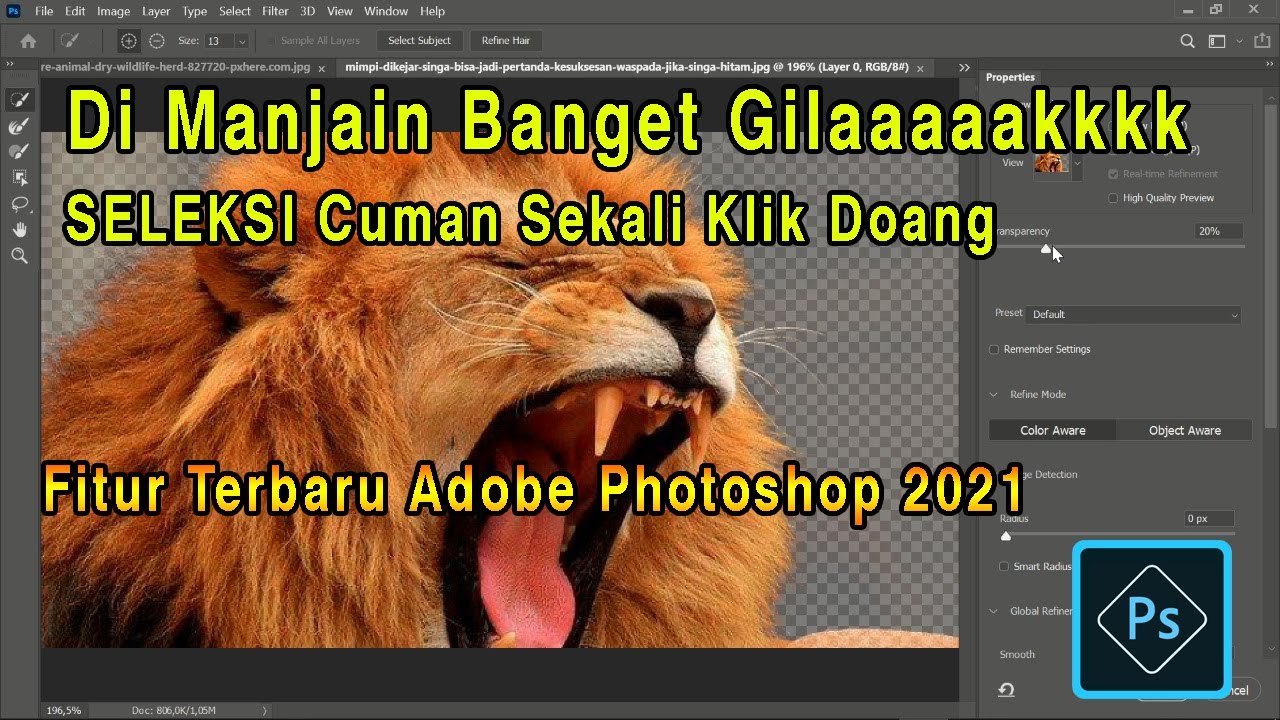
Task: Select the Hand tool
Action: [x=19, y=230]
